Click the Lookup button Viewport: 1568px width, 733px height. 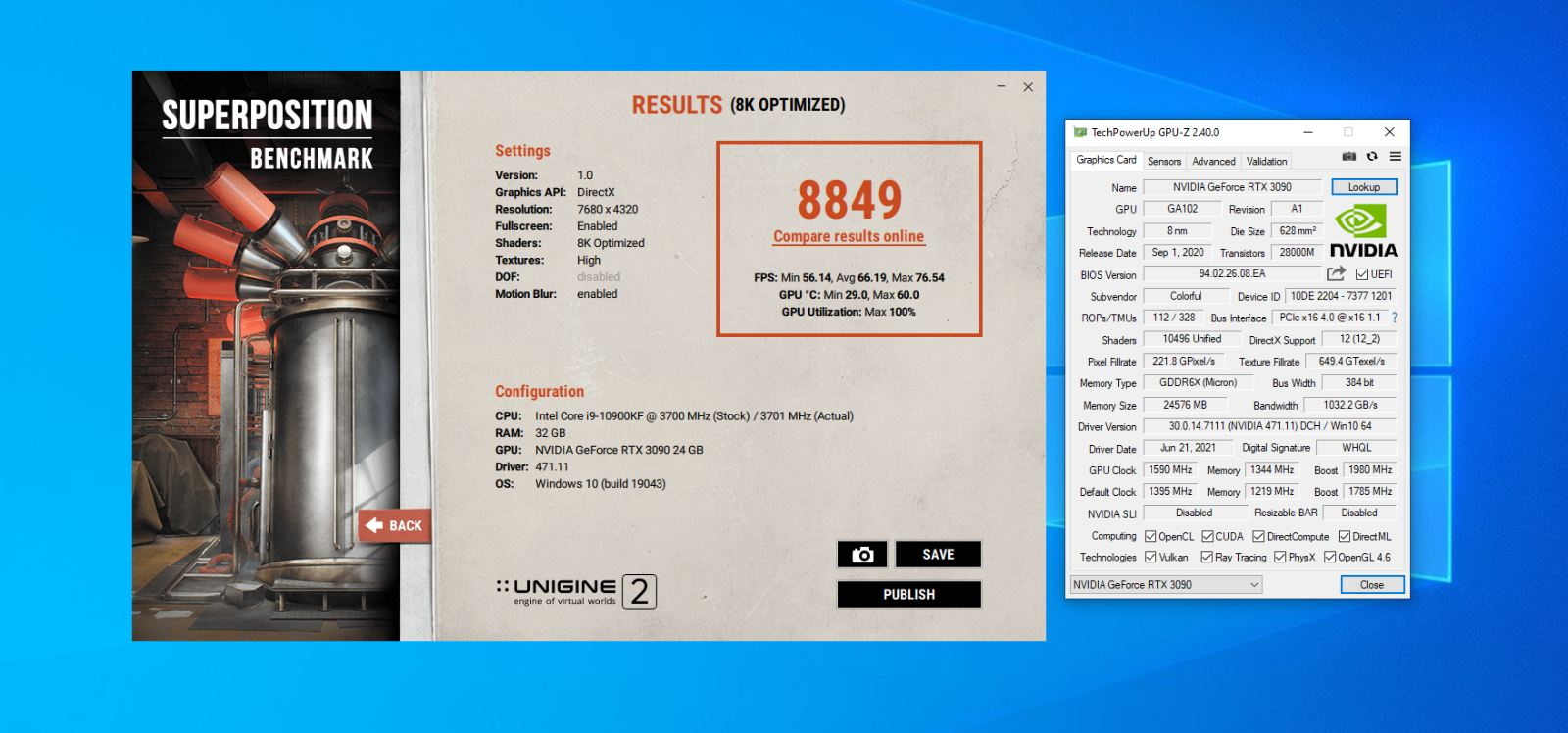click(x=1364, y=187)
